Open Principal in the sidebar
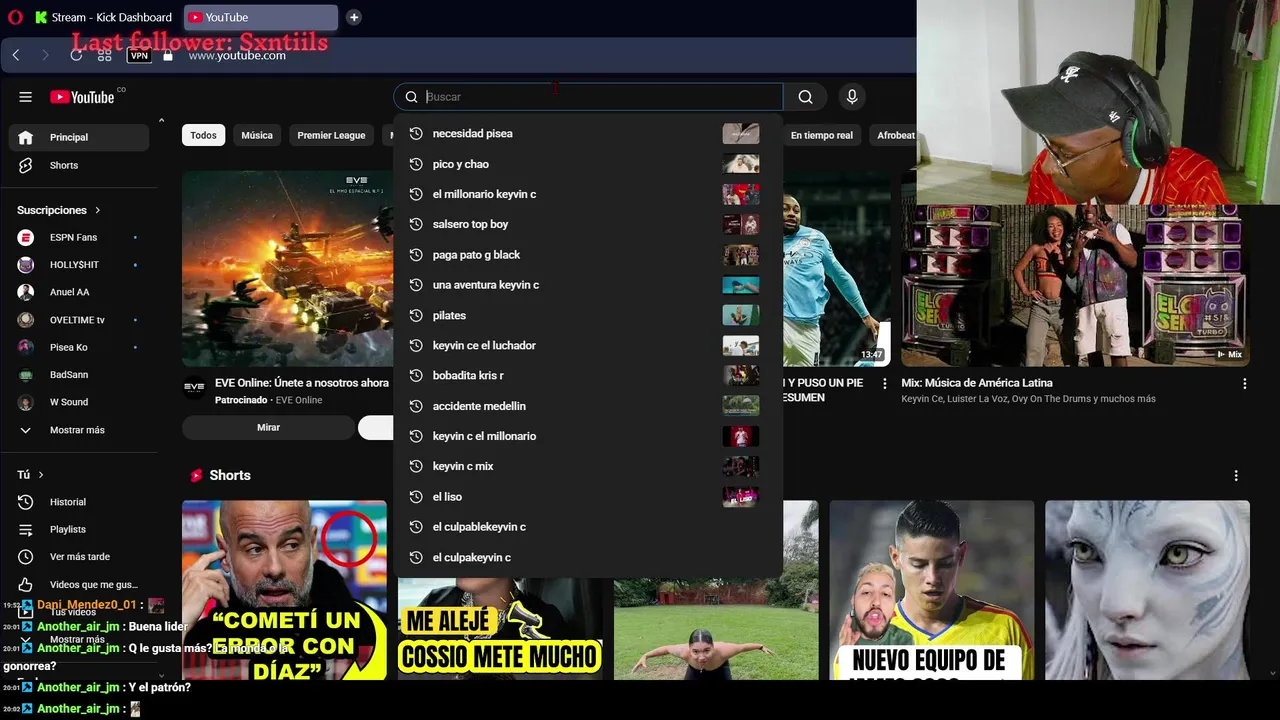 coord(79,137)
